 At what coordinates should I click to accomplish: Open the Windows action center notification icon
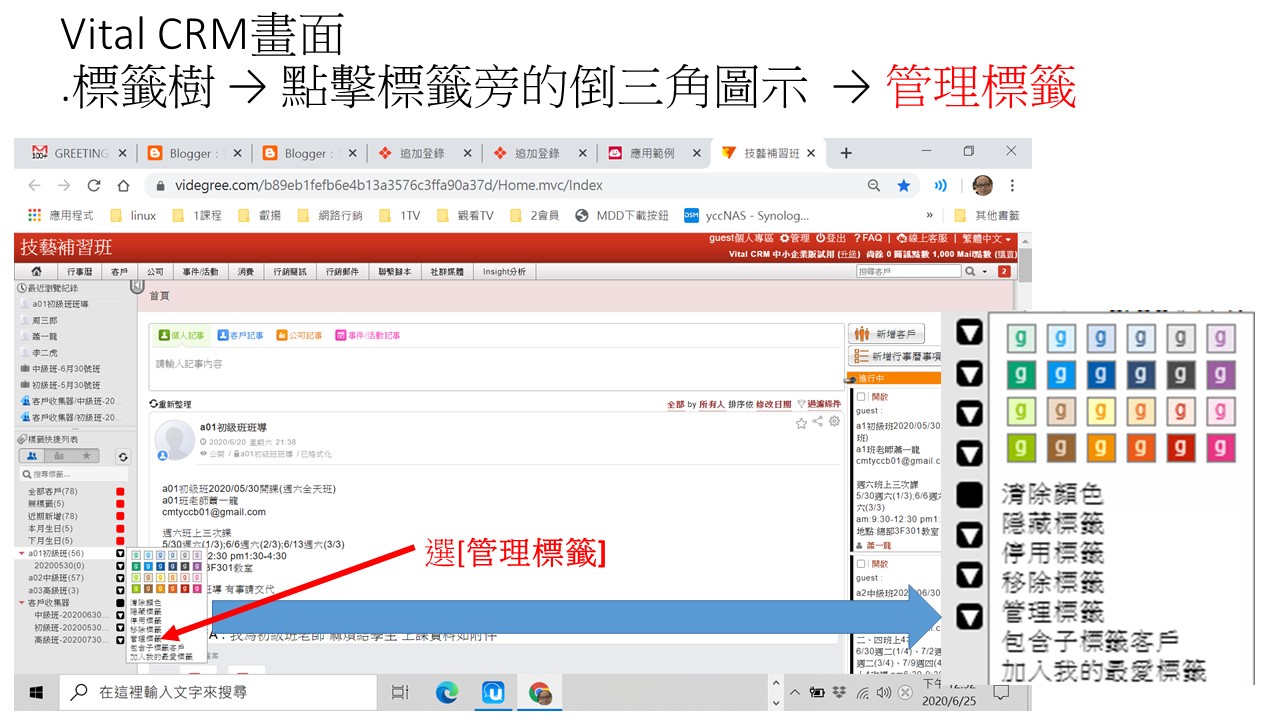pos(1000,691)
